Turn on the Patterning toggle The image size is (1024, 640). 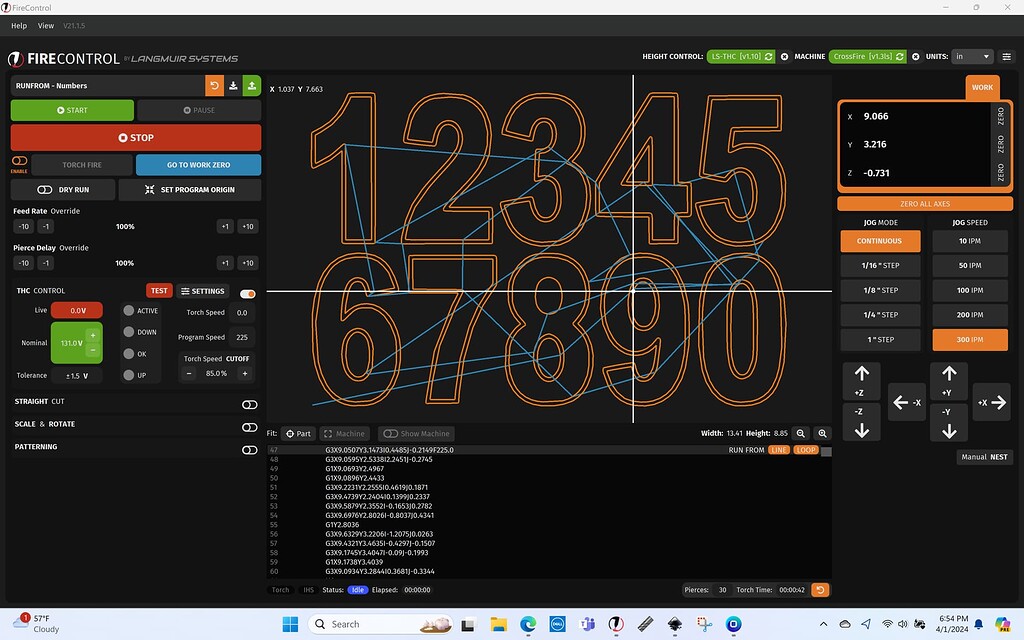tap(249, 450)
